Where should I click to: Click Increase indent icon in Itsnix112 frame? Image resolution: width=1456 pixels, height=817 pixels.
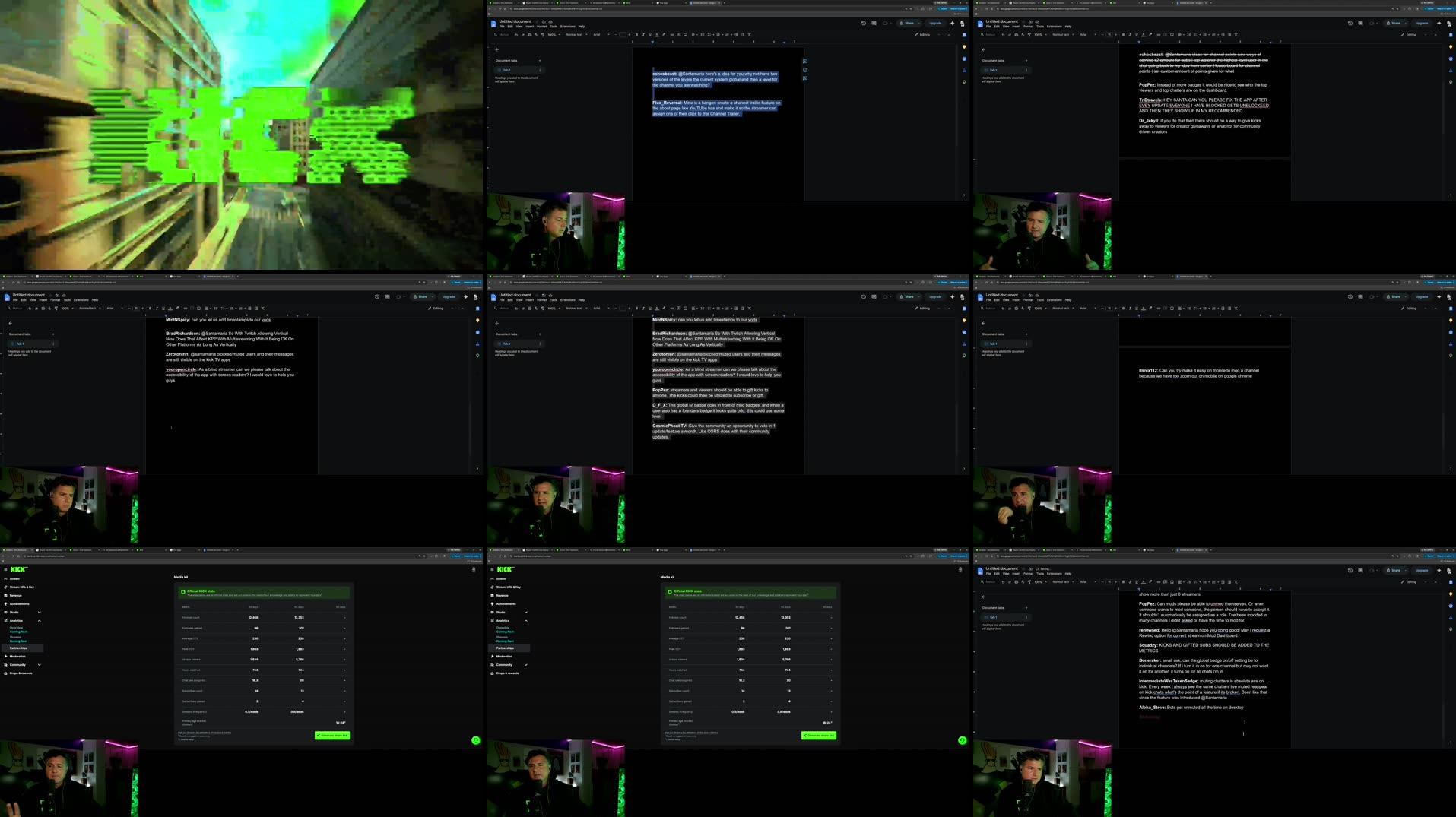(x=1229, y=309)
